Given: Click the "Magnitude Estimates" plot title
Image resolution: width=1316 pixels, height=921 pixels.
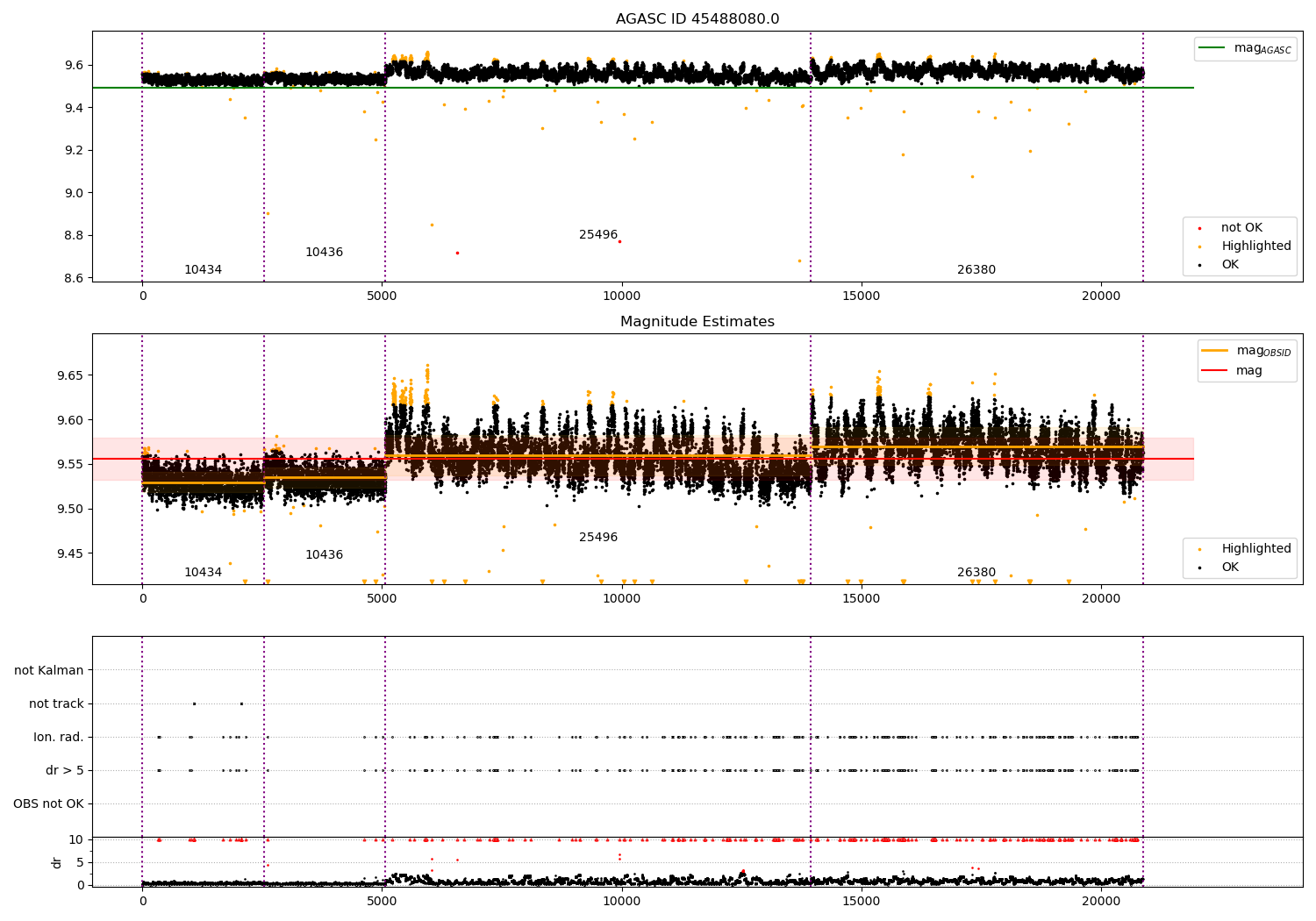Looking at the screenshot, I should click(x=697, y=322).
